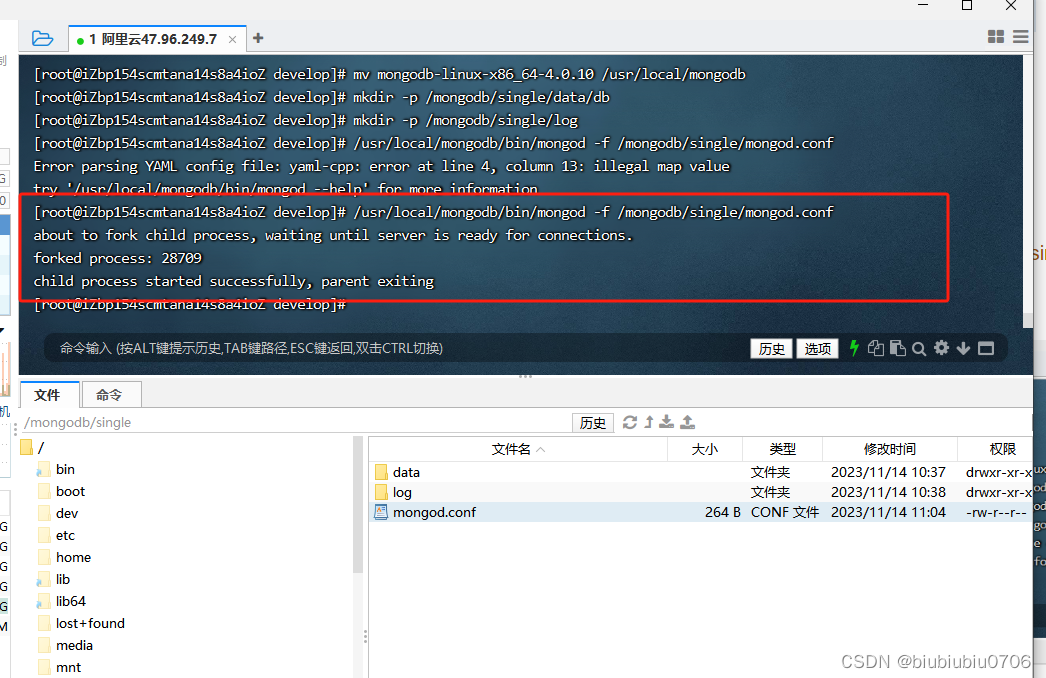The height and width of the screenshot is (678, 1046).
Task: Switch to the 命令 tab
Action: tap(110, 395)
